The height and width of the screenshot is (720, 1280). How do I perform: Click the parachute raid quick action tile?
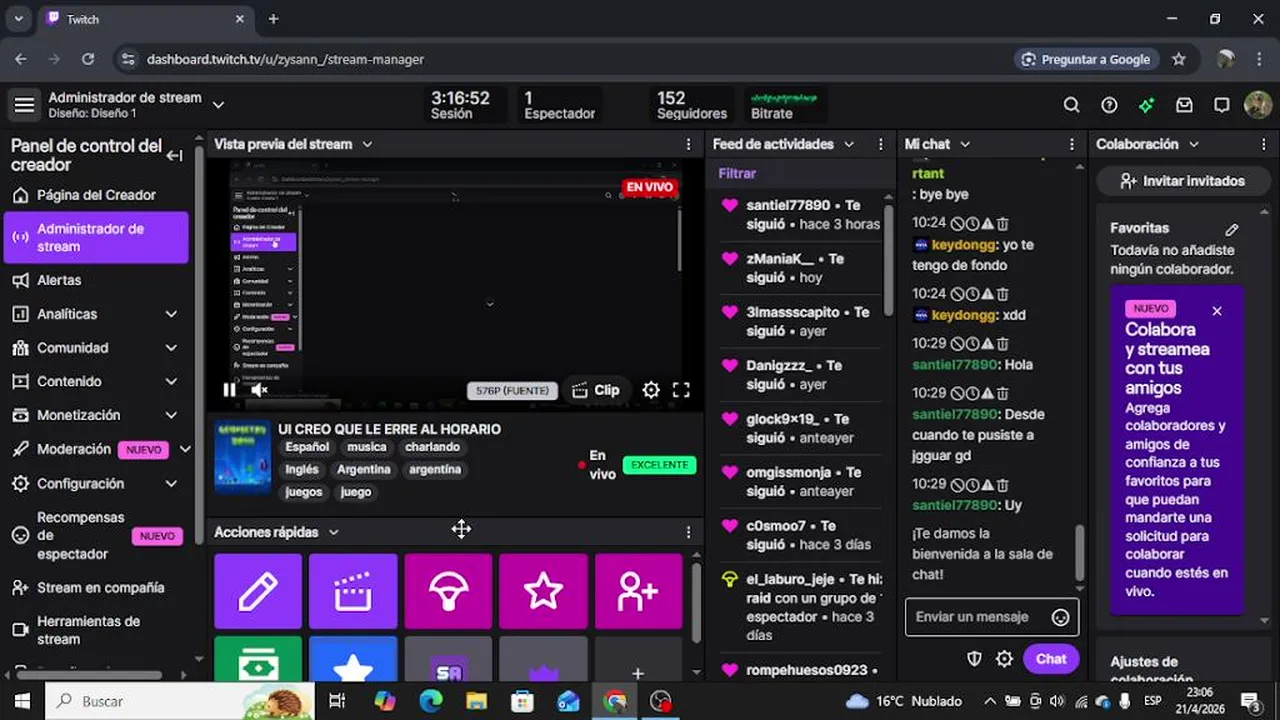[x=448, y=592]
